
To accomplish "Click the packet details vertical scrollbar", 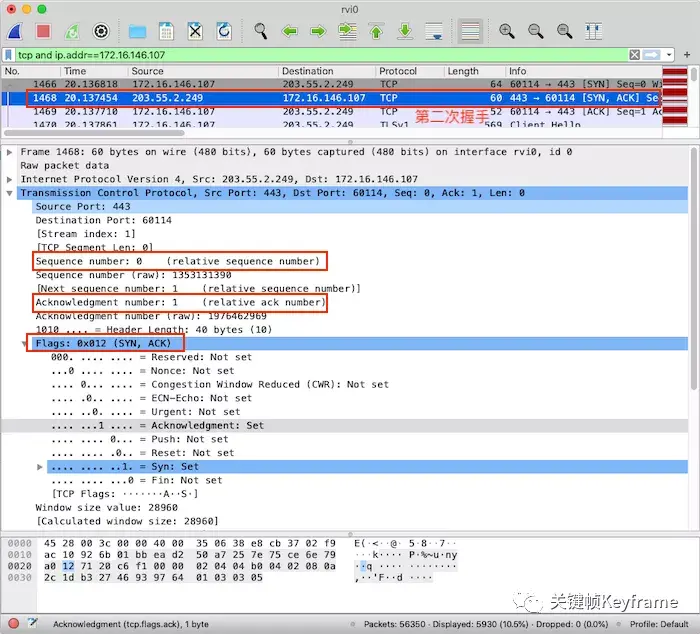I will (x=693, y=268).
